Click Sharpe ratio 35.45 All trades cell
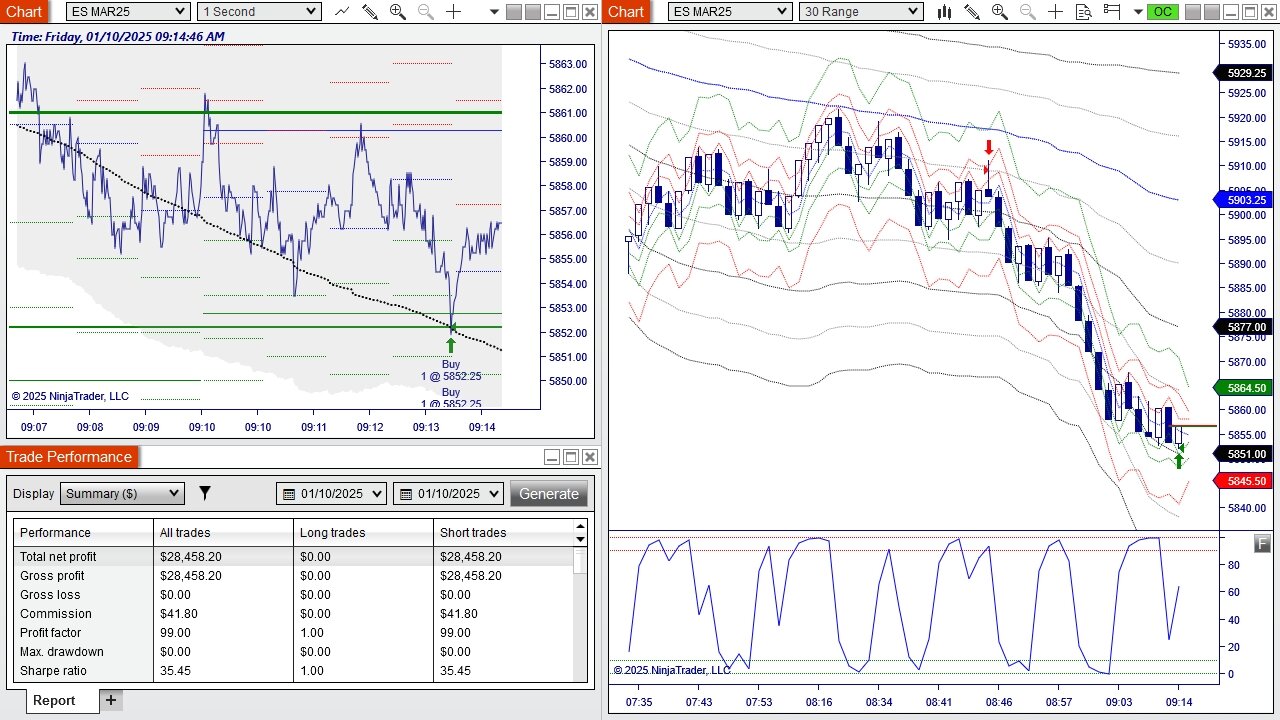The width and height of the screenshot is (1280, 720). [224, 670]
